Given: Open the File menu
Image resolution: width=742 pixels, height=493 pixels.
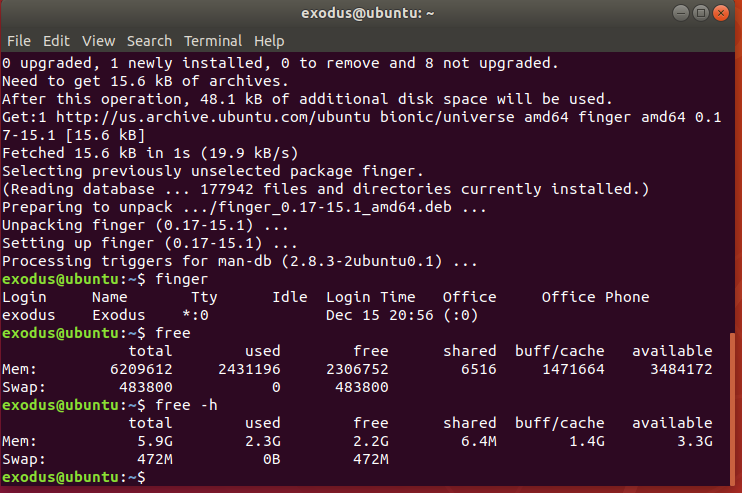Looking at the screenshot, I should 19,41.
